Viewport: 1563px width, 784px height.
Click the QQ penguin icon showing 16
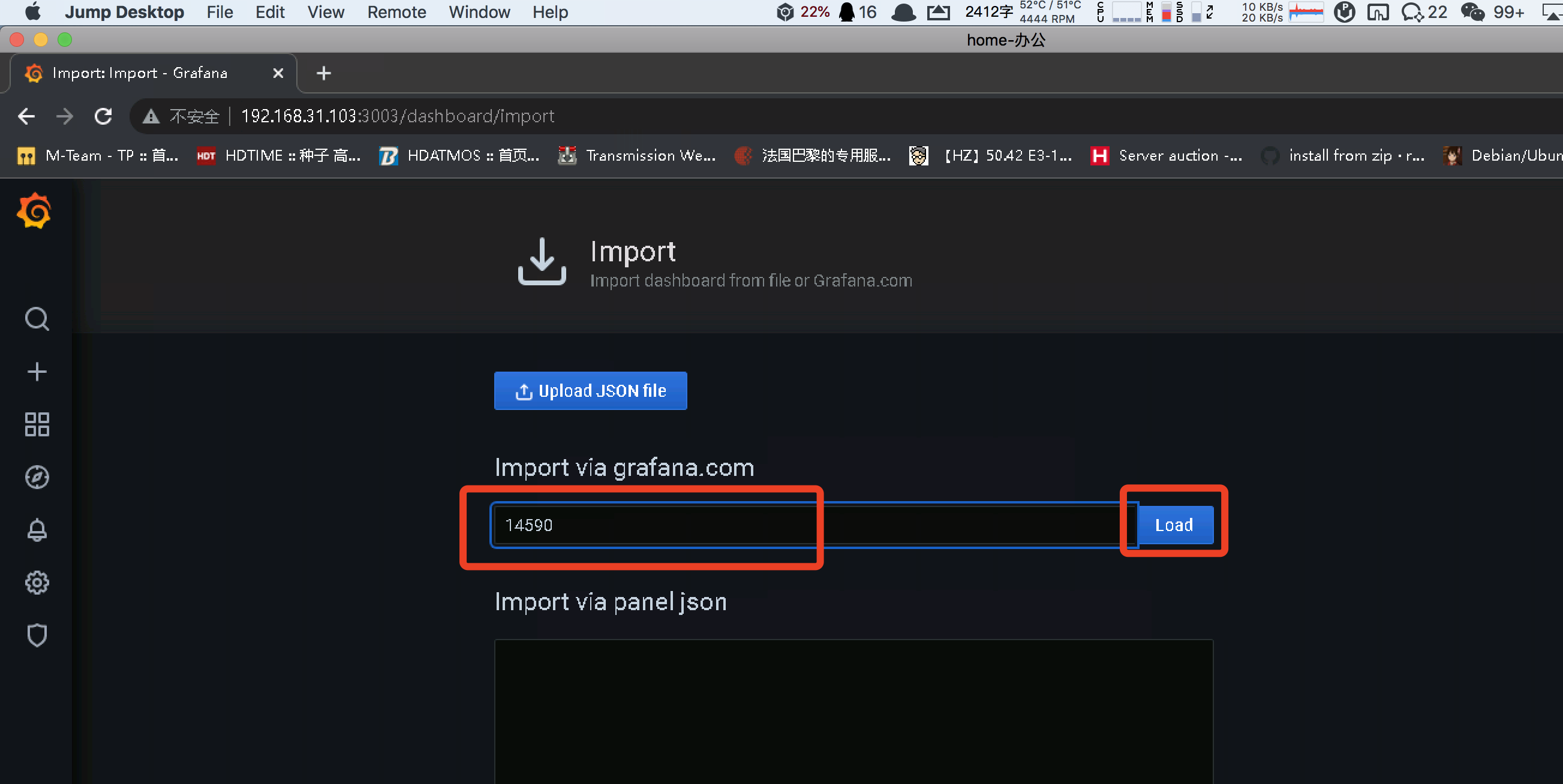click(x=857, y=12)
